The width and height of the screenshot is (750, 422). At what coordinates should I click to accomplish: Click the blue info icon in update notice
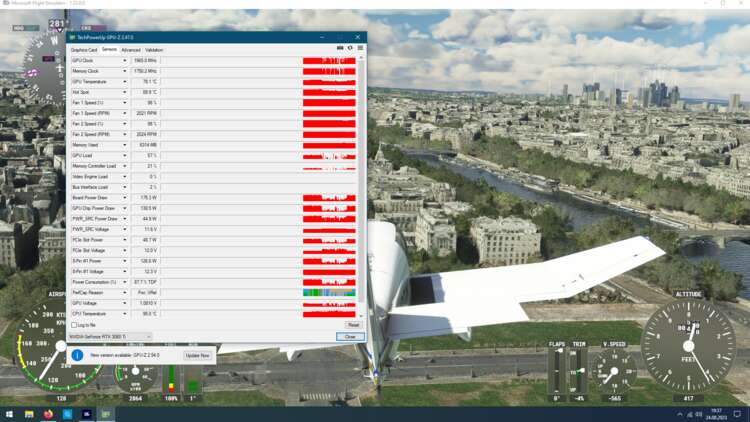[77, 355]
